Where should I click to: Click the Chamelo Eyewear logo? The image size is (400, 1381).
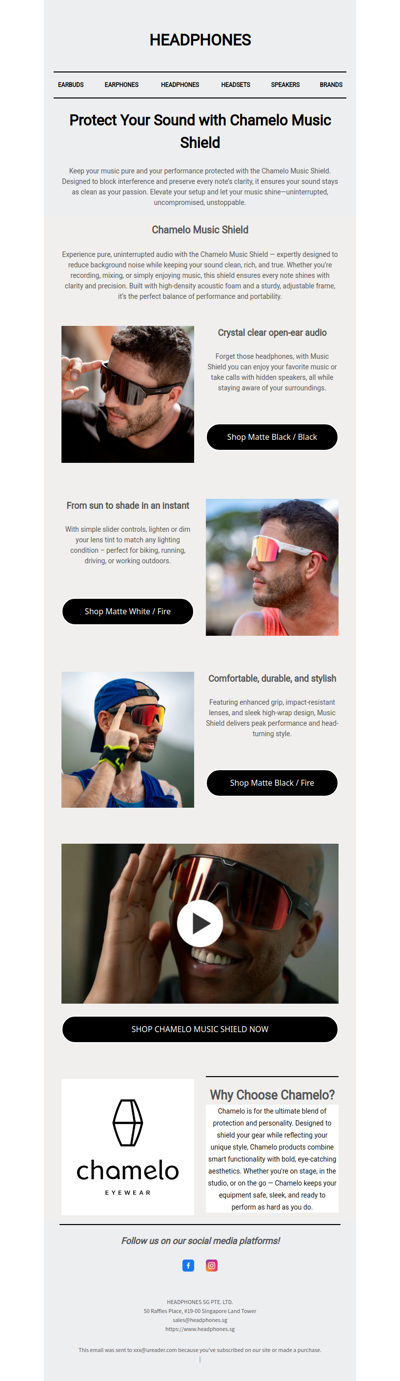128,1146
